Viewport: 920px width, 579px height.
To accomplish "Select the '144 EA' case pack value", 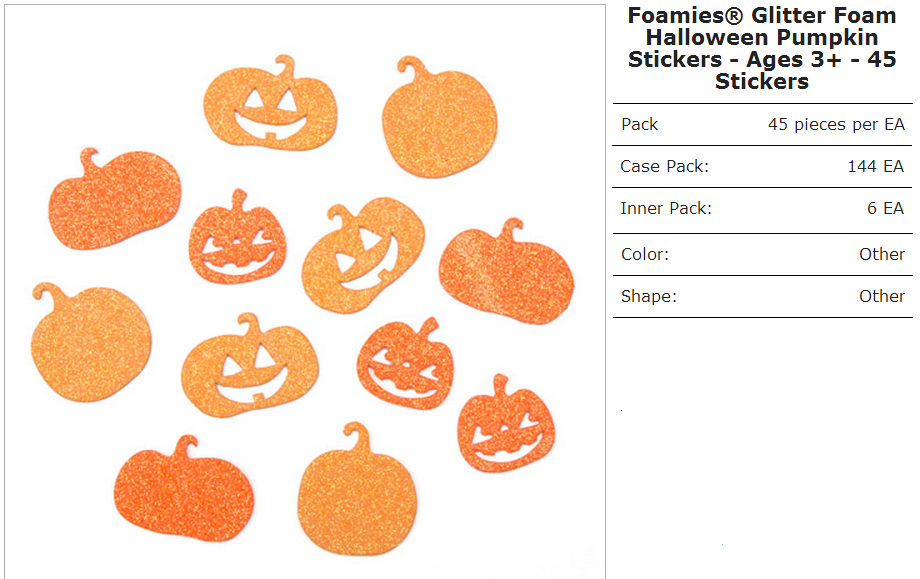I will 876,167.
